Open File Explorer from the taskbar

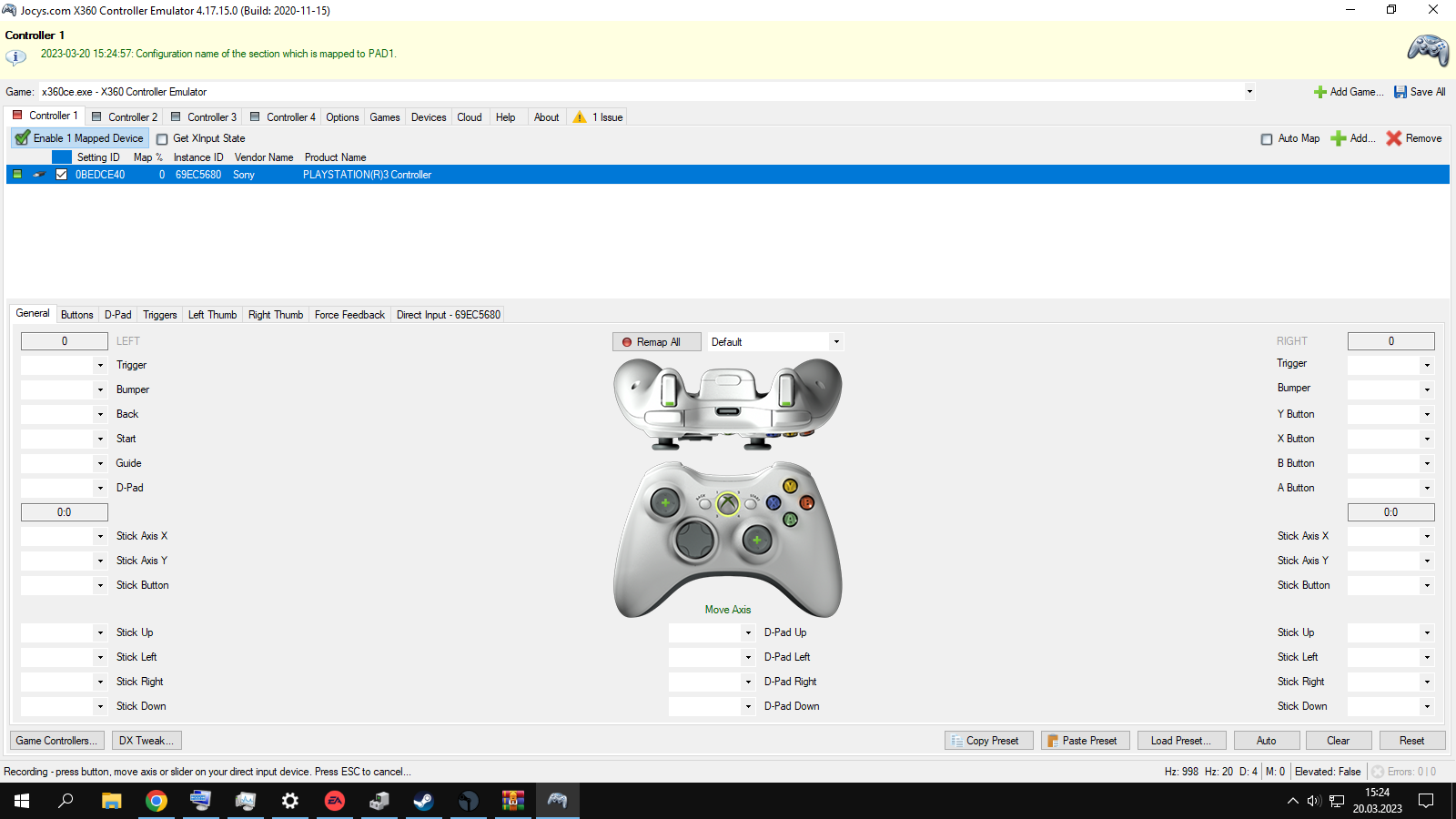(111, 801)
